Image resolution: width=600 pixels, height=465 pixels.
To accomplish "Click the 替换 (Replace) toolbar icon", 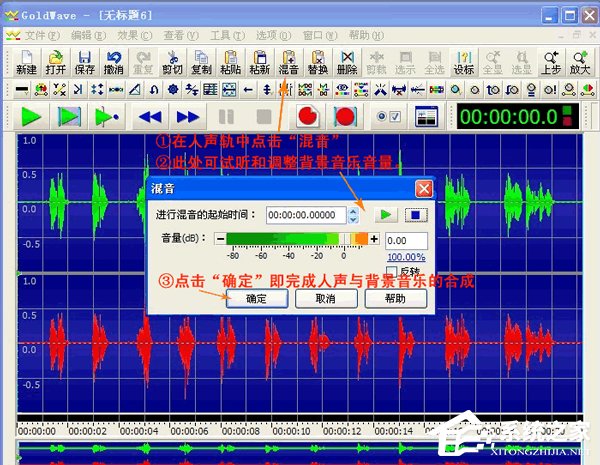I will click(318, 63).
